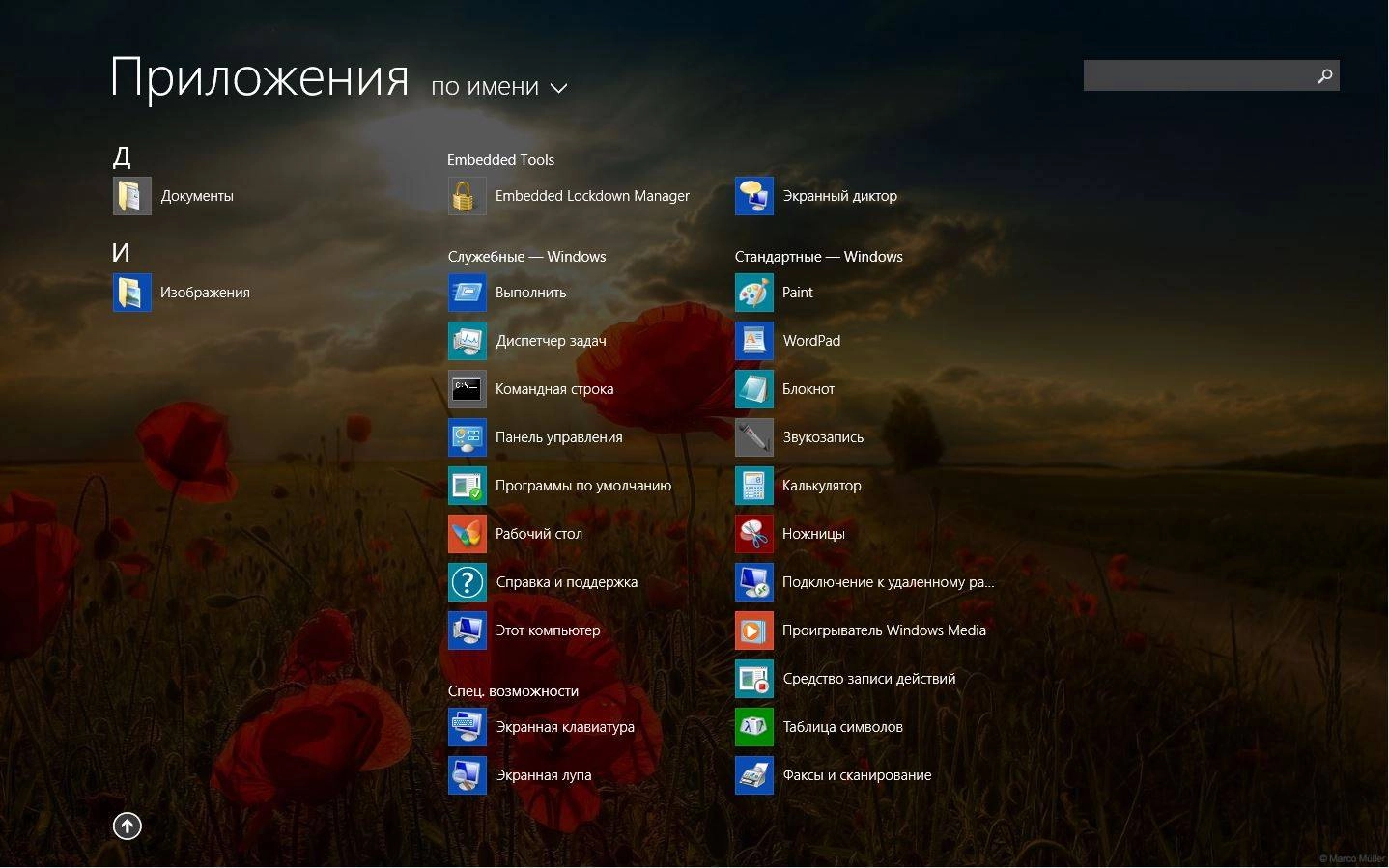Open the Блокнот icon
Viewport: 1389px width, 868px height.
pyautogui.click(x=754, y=389)
